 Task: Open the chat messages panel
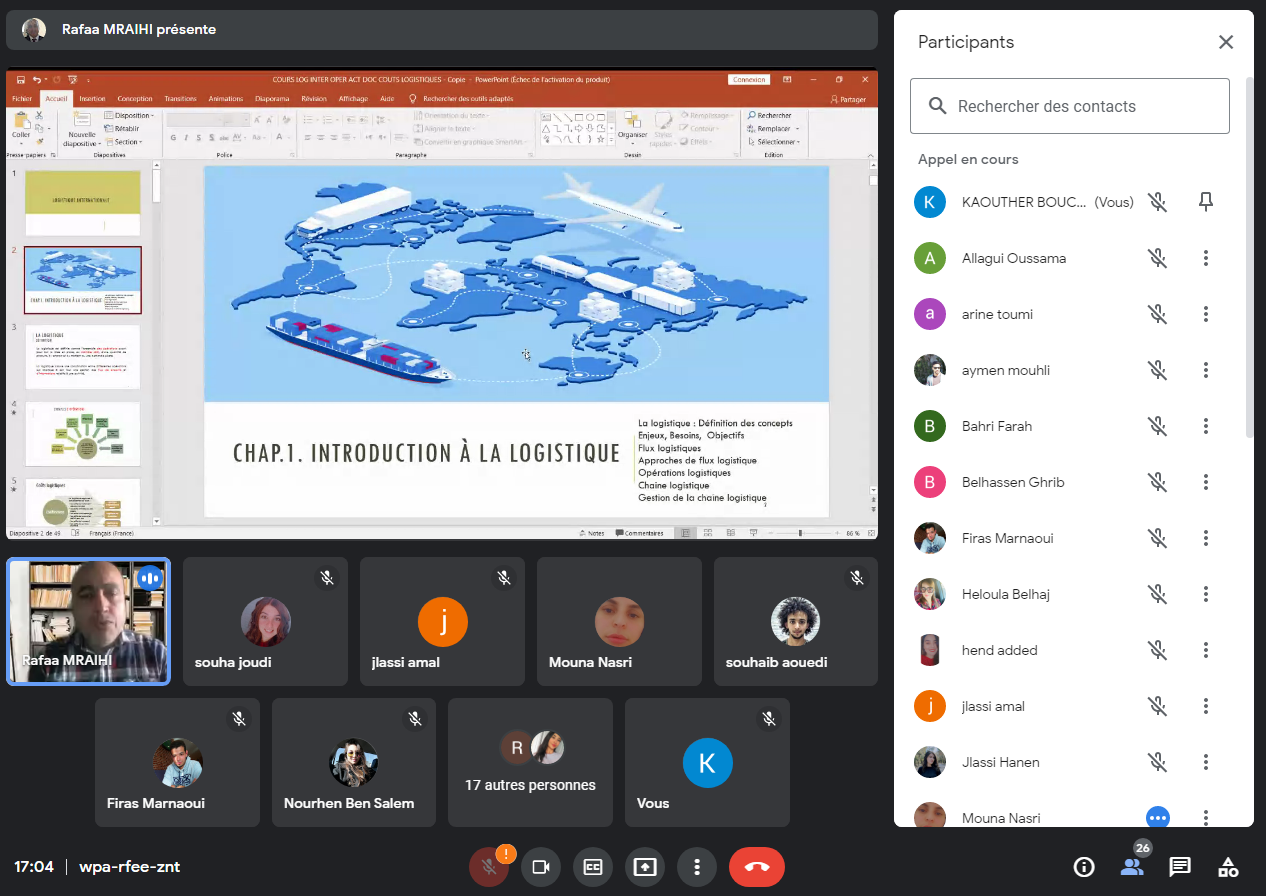coord(1180,867)
